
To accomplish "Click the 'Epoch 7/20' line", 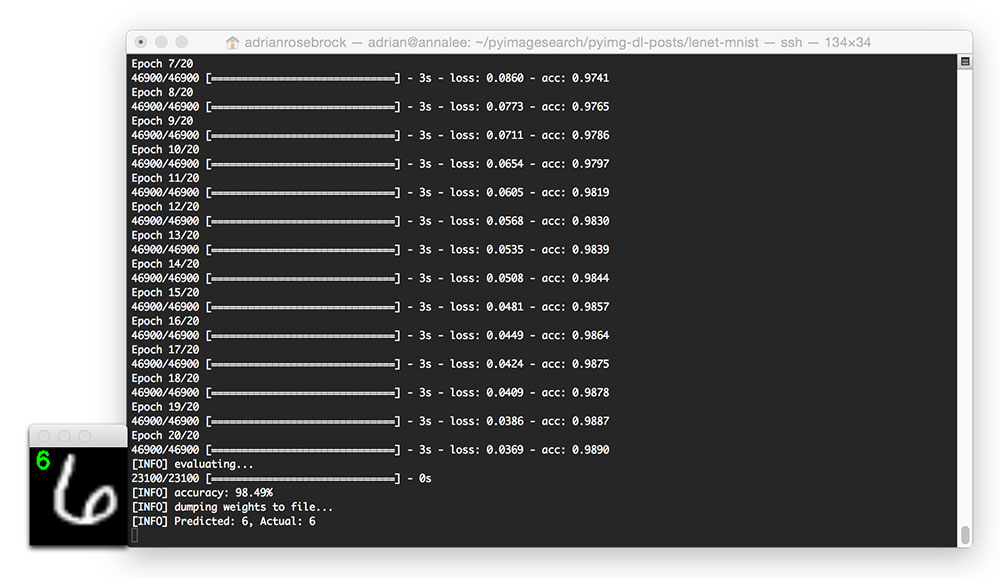I will click(x=162, y=64).
